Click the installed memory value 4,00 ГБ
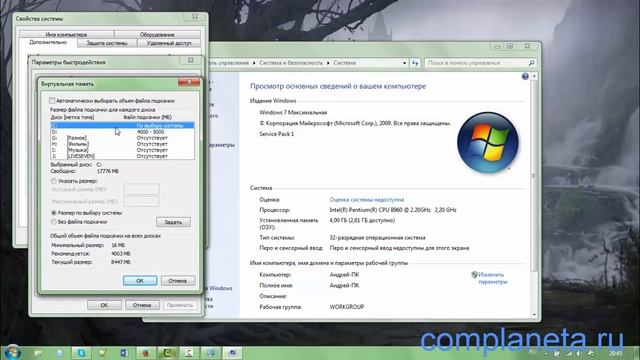Viewport: 640px width, 360px height. coord(362,220)
